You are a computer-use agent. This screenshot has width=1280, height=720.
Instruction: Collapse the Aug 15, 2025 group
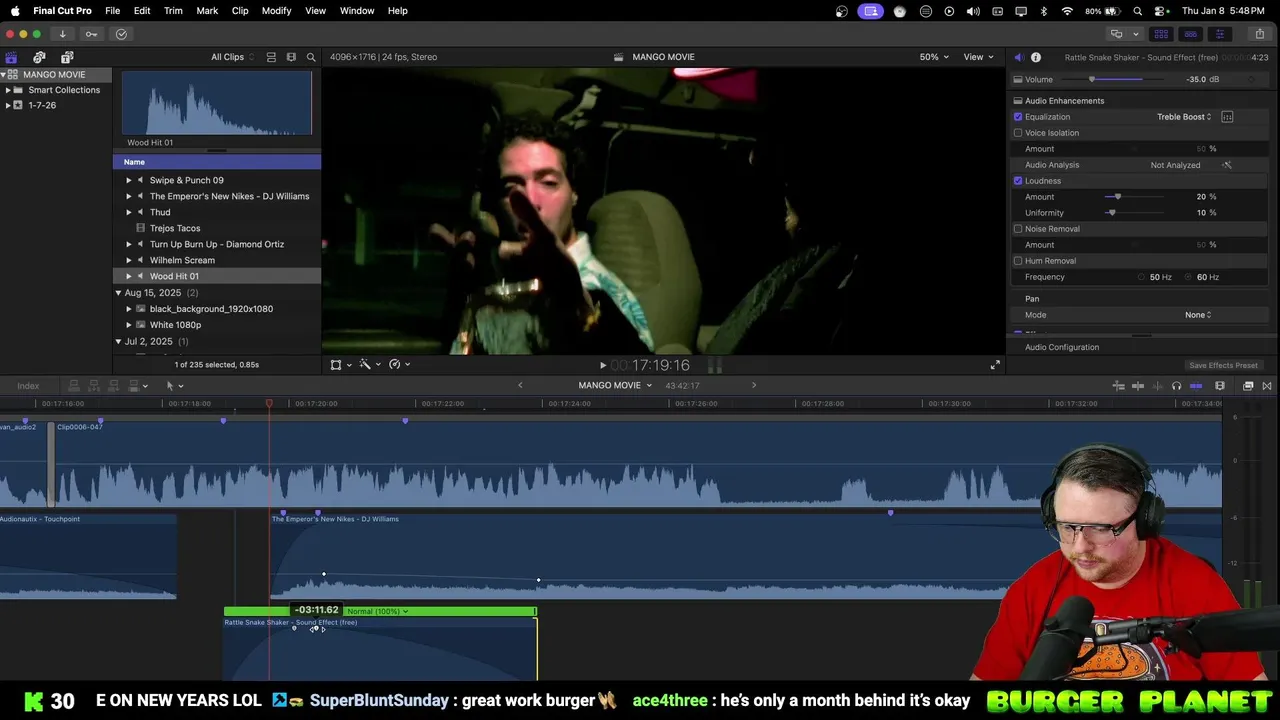(x=118, y=293)
